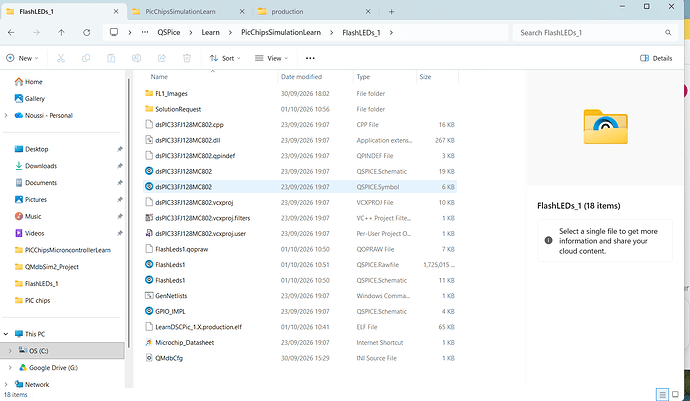
Task: Click the folder preview thumbnail in details pane
Action: [x=606, y=127]
